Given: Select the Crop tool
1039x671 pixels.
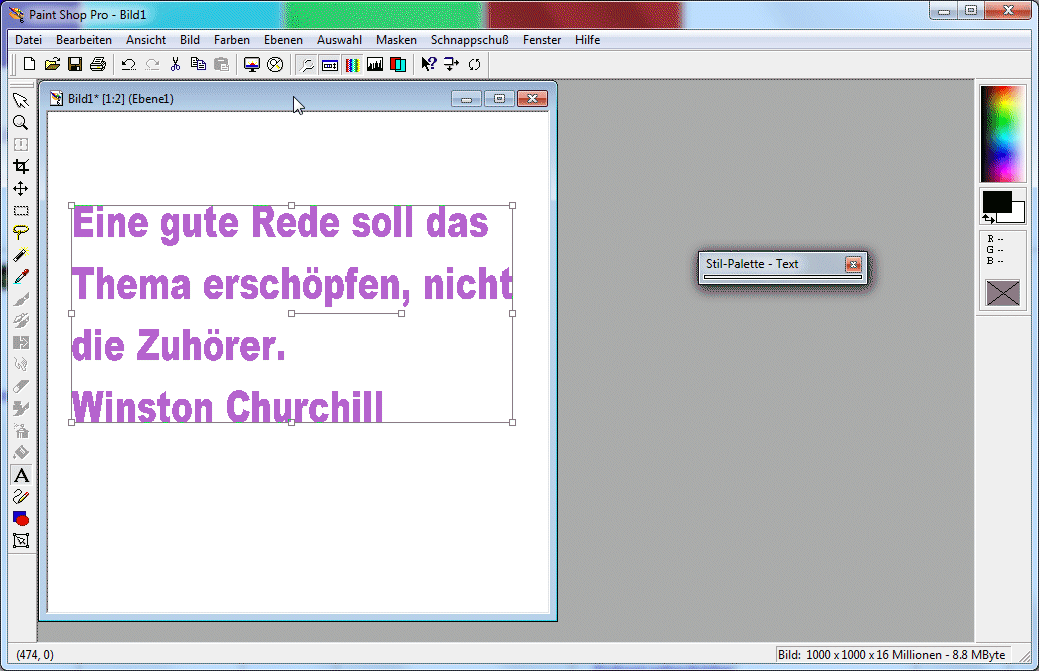Looking at the screenshot, I should coord(21,166).
